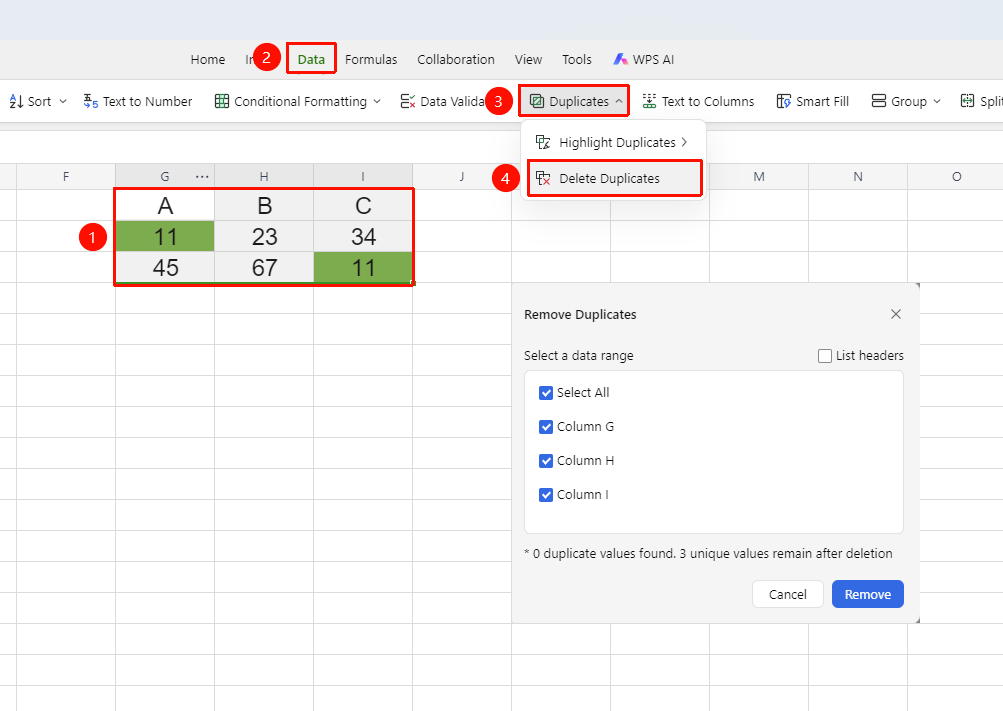The image size is (1003, 711).
Task: Uncheck the Column G checkbox
Action: point(546,426)
